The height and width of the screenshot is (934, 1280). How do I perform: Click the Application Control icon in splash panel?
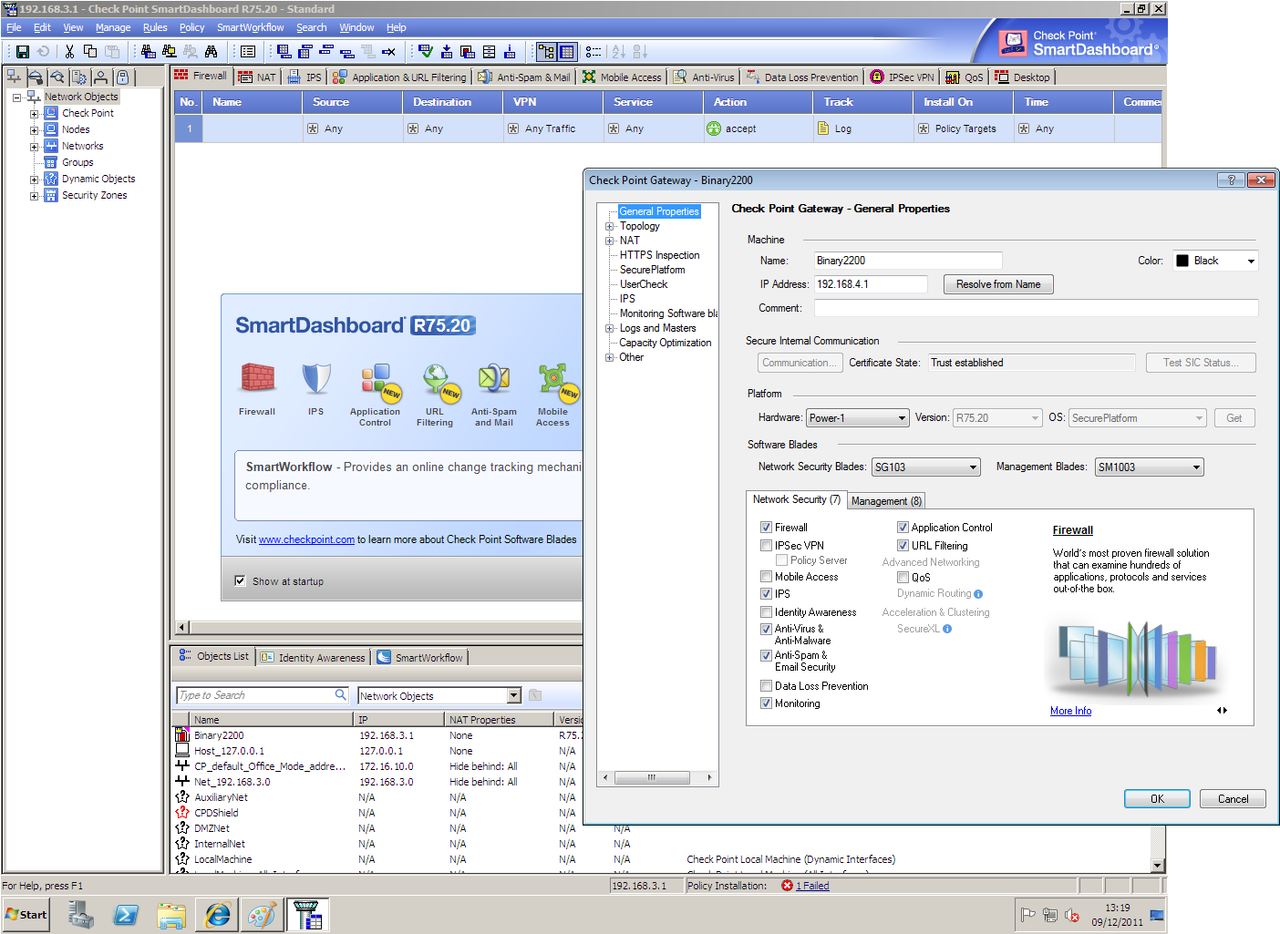[x=379, y=381]
